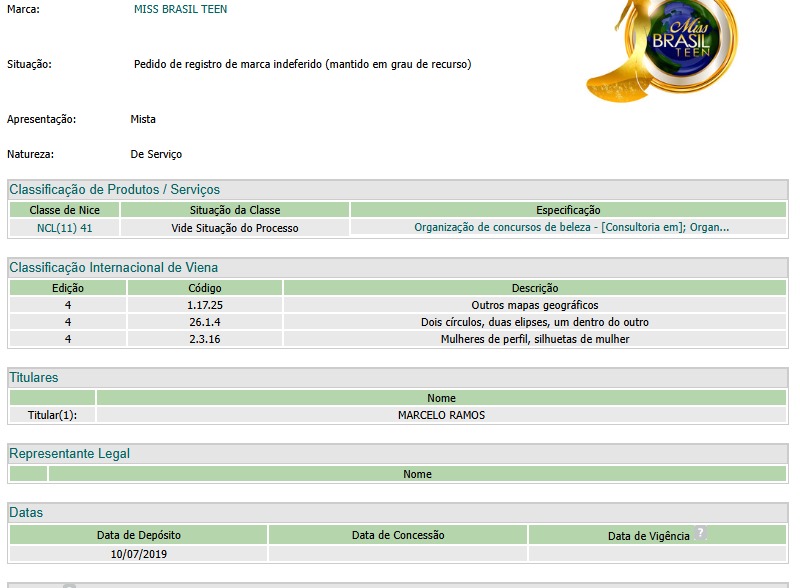800x588 pixels.
Task: Click the 'Situação:' field label
Action: 29,64
